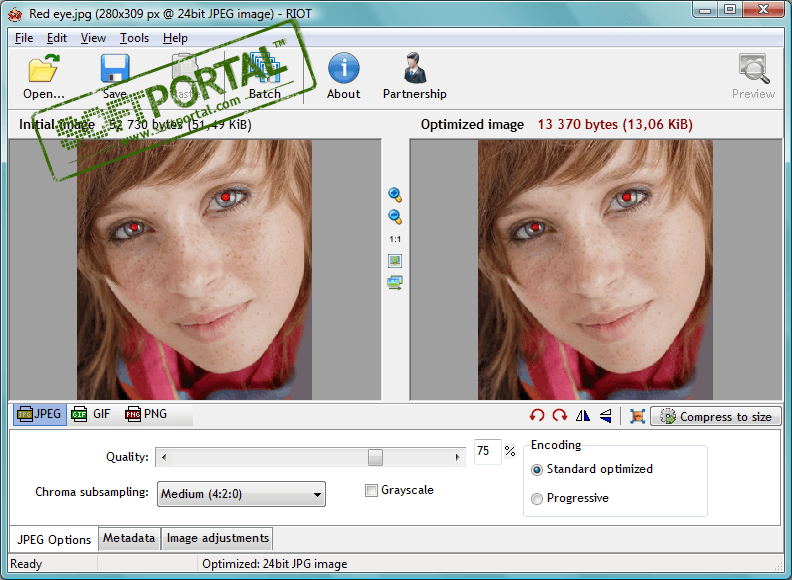Click the Quality slider thumb

click(375, 457)
